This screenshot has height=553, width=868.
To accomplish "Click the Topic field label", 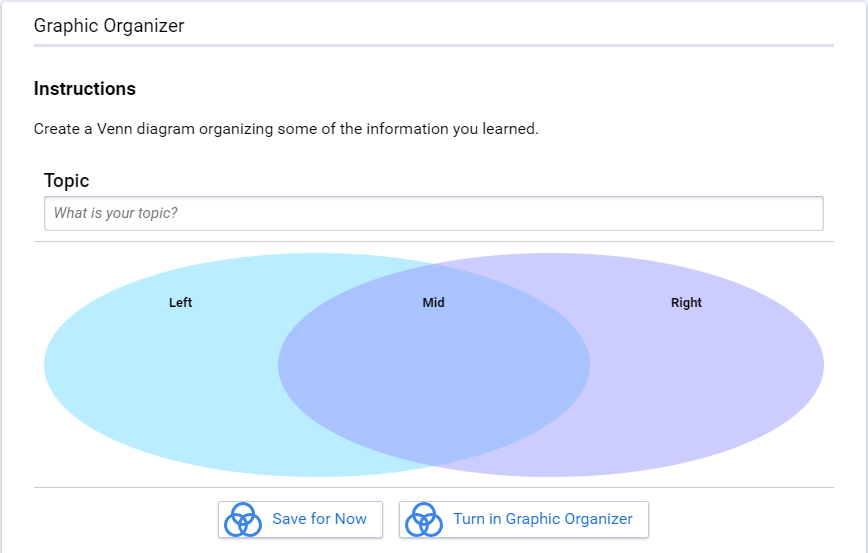I will pos(66,181).
